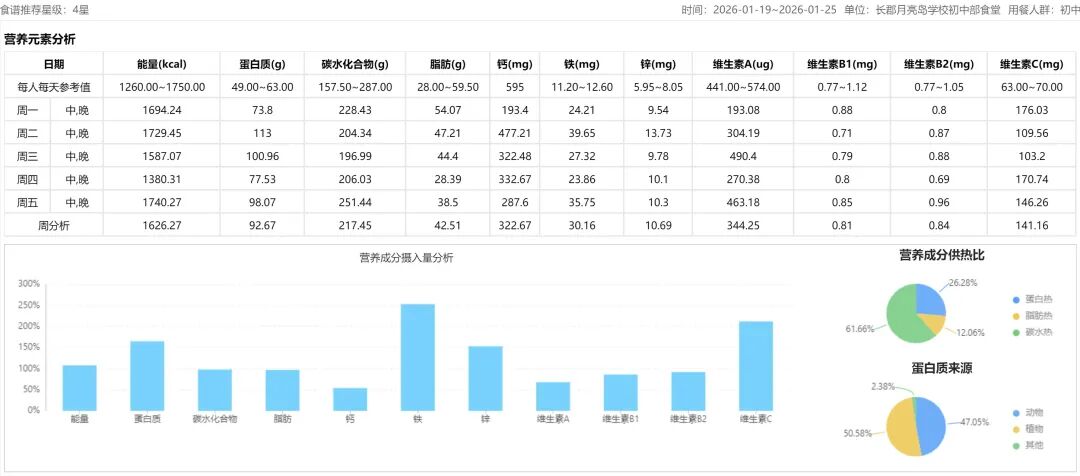
Task: Click the 能量(kcal) column header
Action: click(x=162, y=64)
